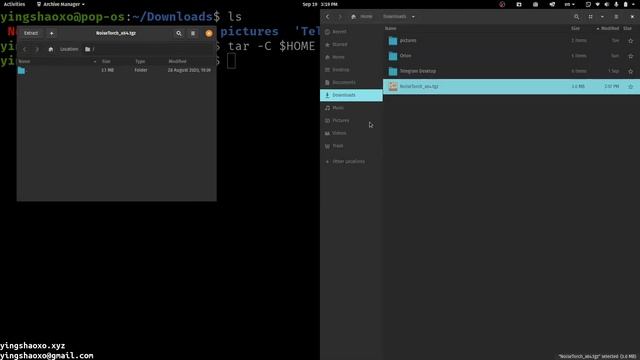Click the Home path segment in Files

tap(362, 17)
